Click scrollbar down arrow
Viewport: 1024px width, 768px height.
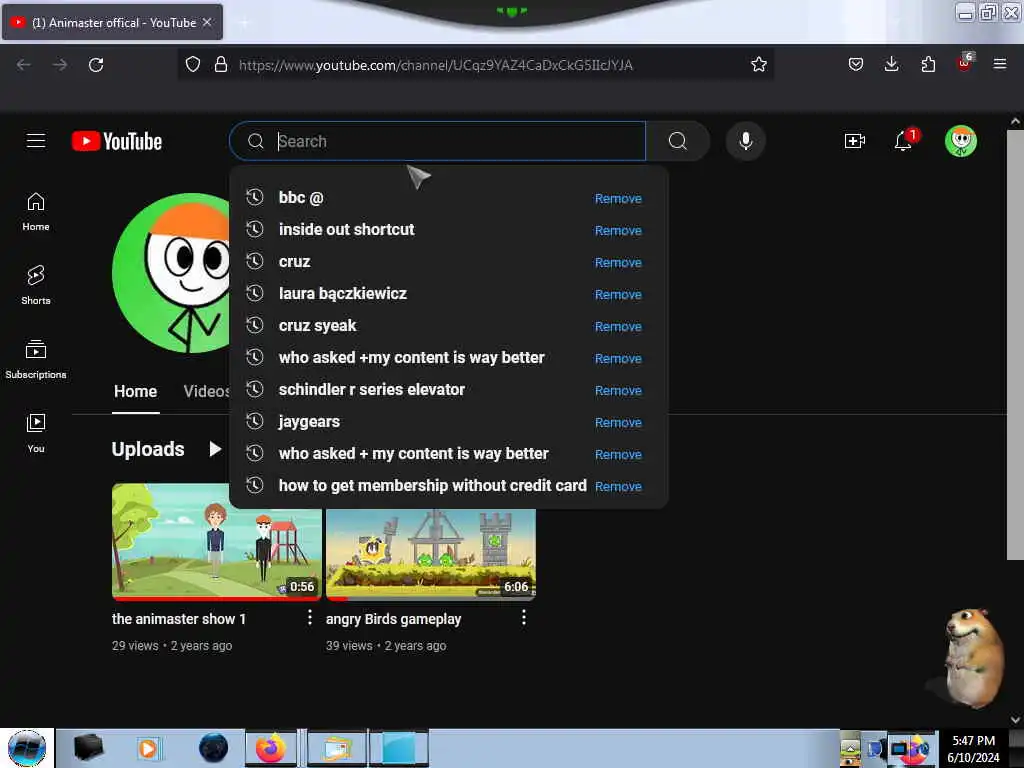coord(1015,720)
